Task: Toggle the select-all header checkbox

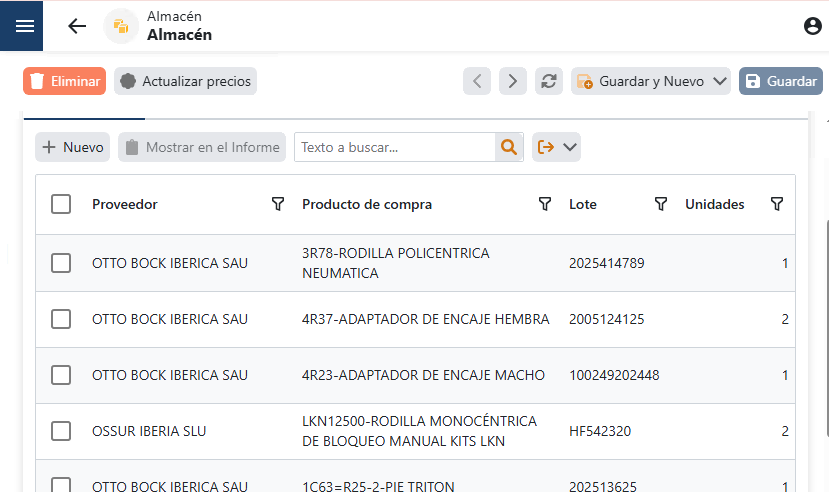Action: (61, 204)
